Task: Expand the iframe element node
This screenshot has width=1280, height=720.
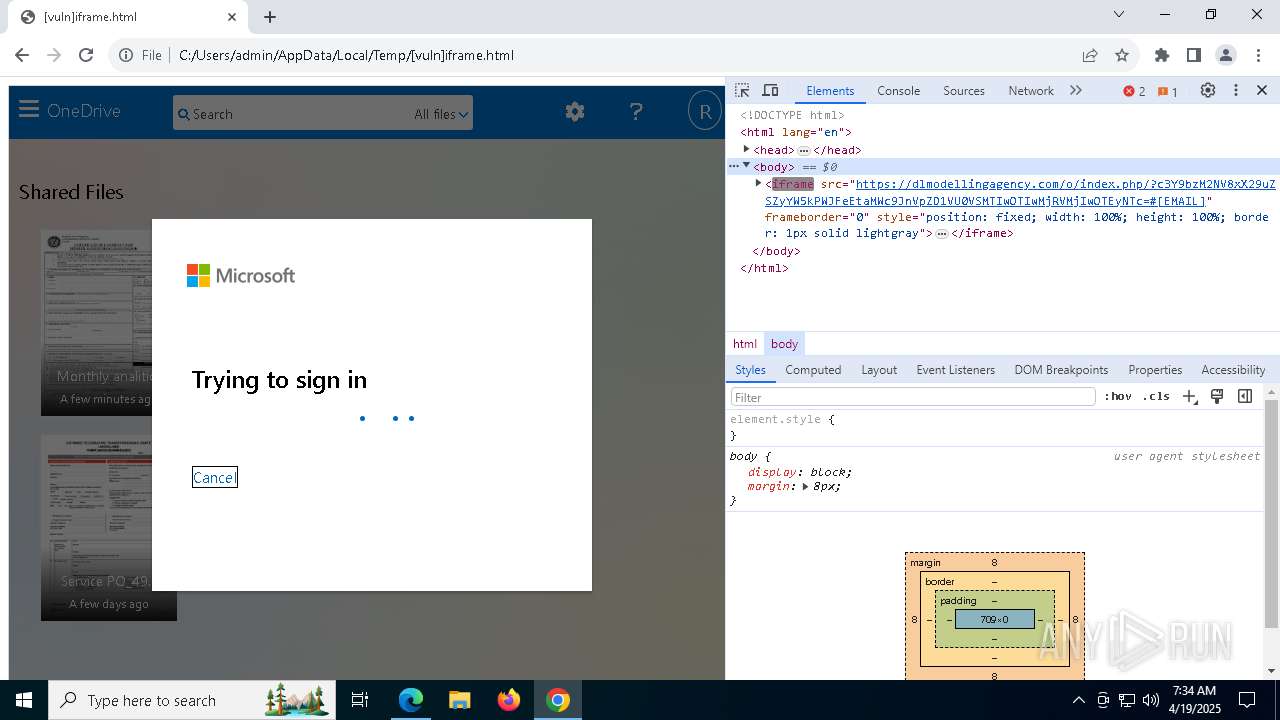Action: point(758,183)
